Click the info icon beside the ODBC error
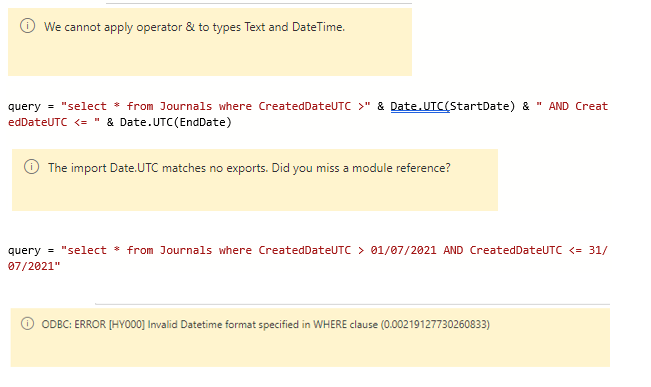The width and height of the screenshot is (651, 387). (x=27, y=323)
